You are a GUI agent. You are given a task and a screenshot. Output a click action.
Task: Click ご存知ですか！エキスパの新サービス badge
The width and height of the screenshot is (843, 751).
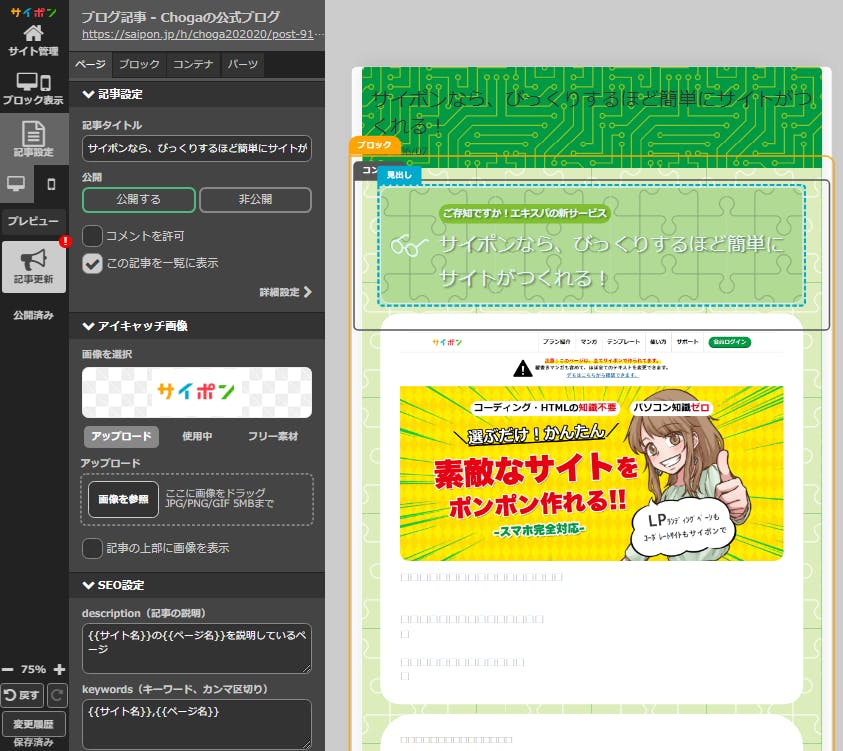(x=524, y=213)
